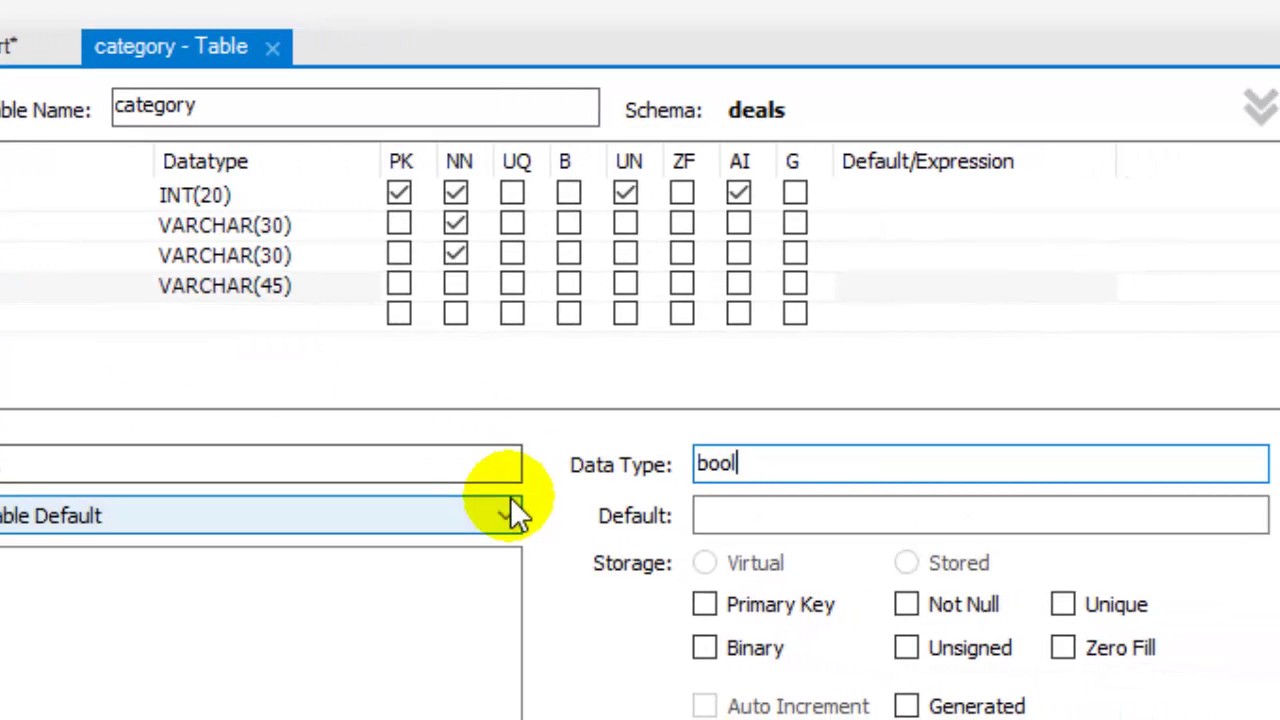Screen dimensions: 1280x720
Task: Uncheck NN on the first VARCHAR(30) row
Action: 455,223
